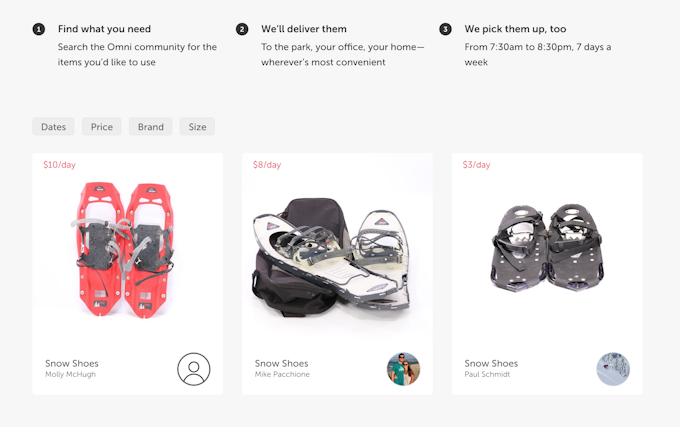View the red snow shoes photo
This screenshot has height=427, width=680.
coord(125,248)
